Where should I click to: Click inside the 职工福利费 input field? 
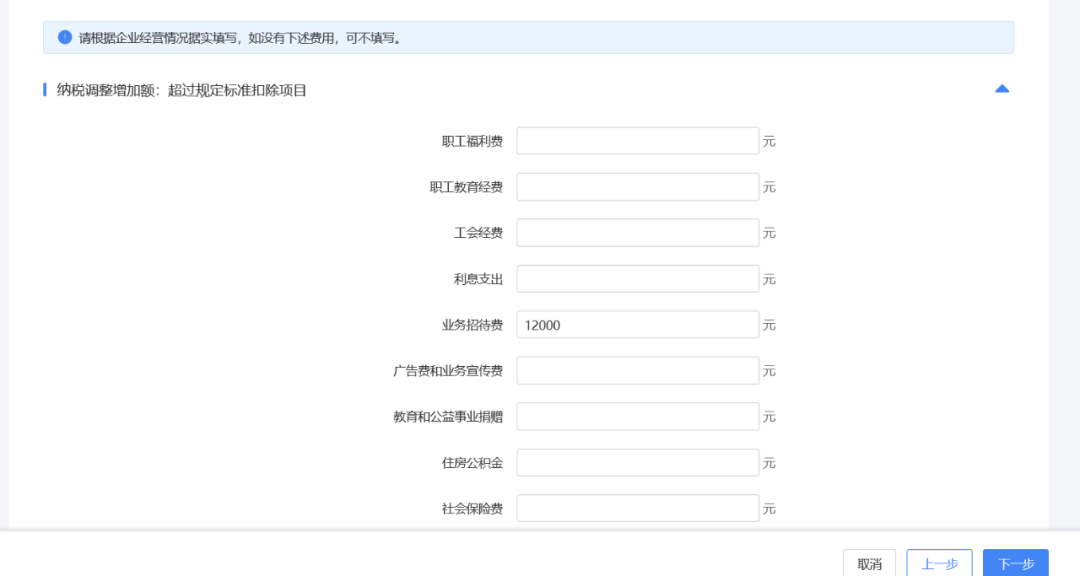(637, 140)
